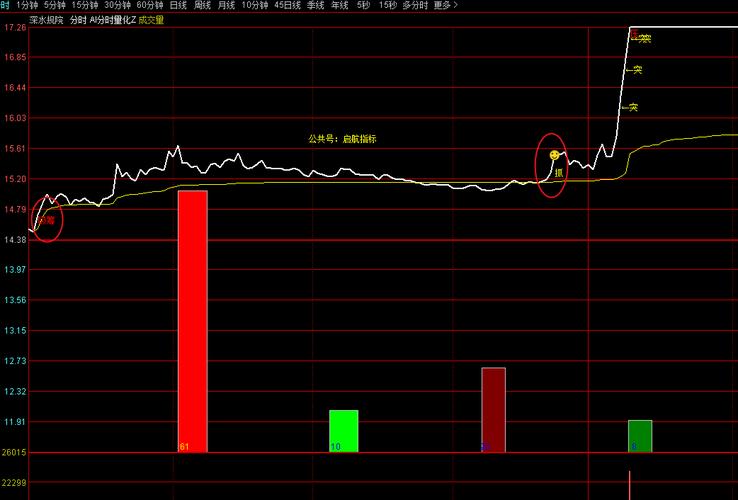
Task: Switch to the 30分钟 period tab
Action: pyautogui.click(x=117, y=5)
